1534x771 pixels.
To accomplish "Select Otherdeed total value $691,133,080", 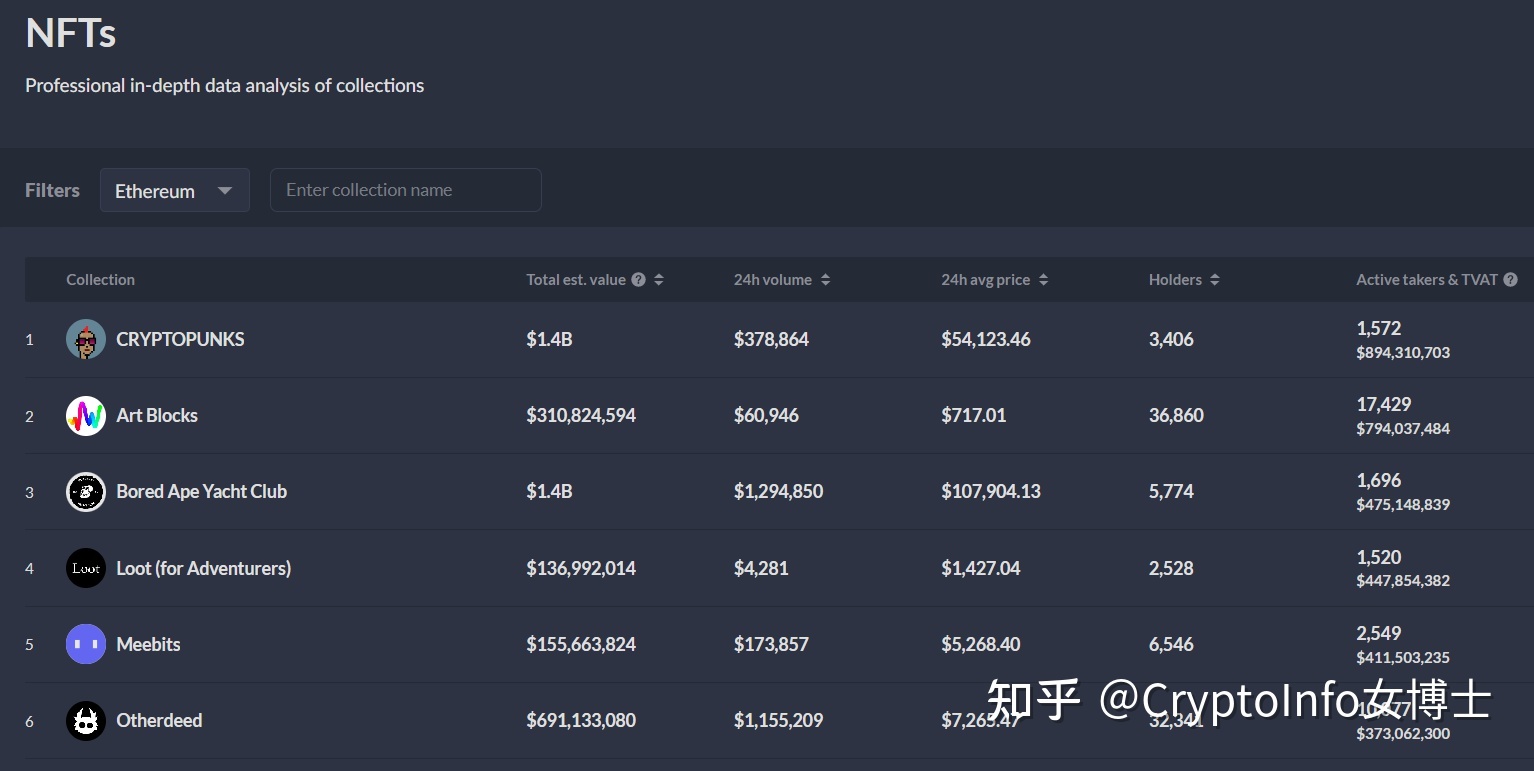I will [x=581, y=721].
